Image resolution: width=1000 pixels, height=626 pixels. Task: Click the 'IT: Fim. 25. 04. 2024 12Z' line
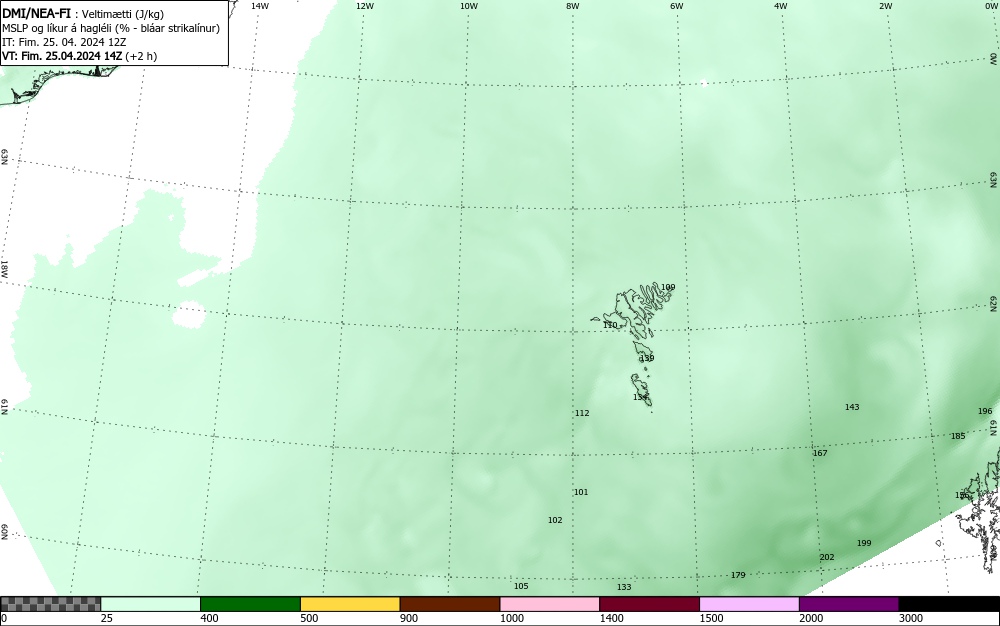pyautogui.click(x=64, y=42)
